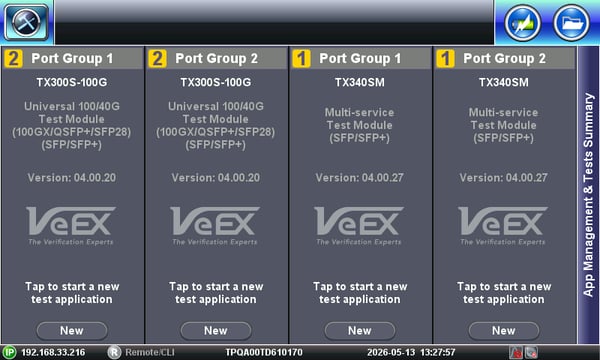Click module name TX300S-100G in Port Group 2
The height and width of the screenshot is (360, 600).
pos(215,82)
